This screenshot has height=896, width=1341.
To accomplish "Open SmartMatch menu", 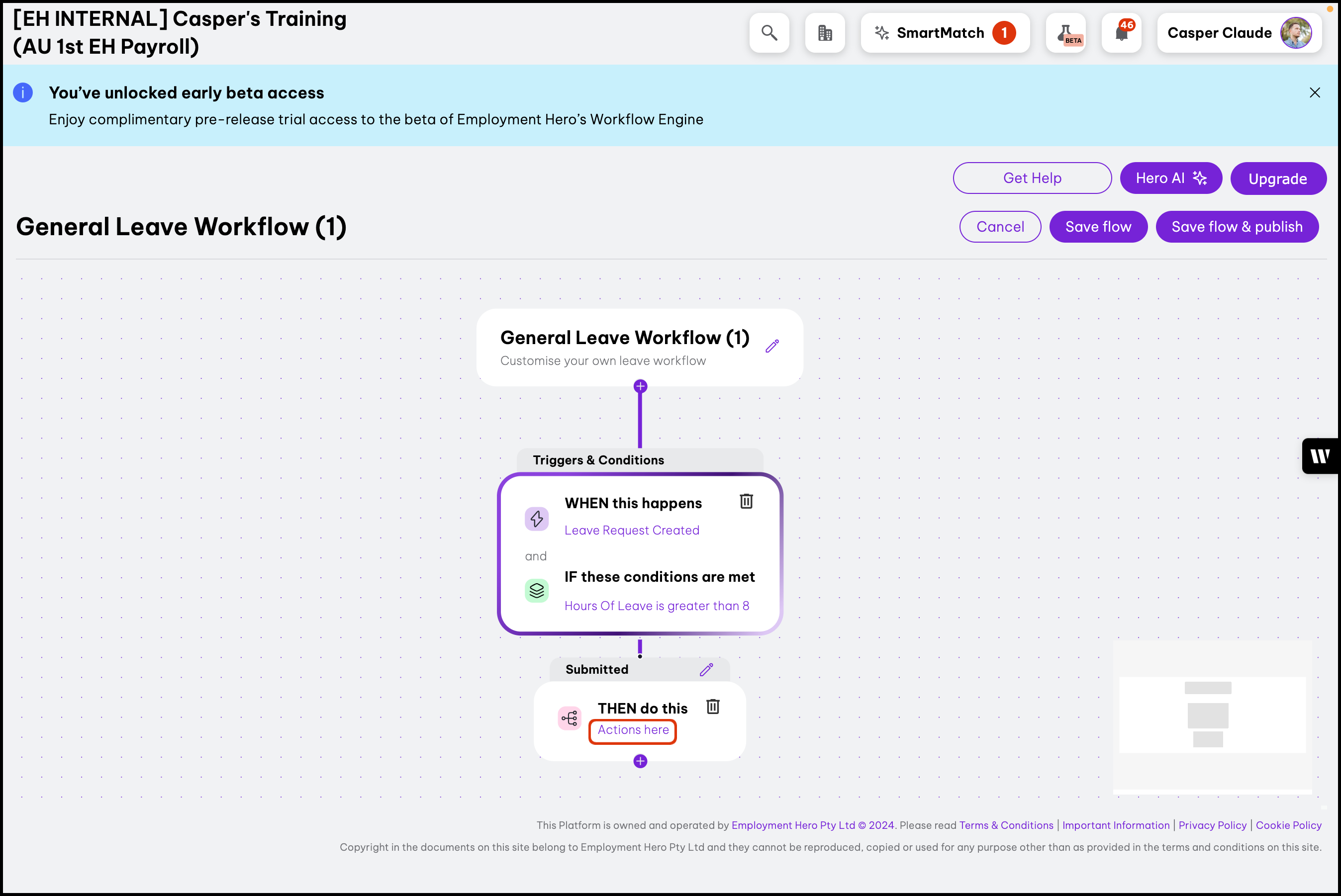I will tap(944, 33).
